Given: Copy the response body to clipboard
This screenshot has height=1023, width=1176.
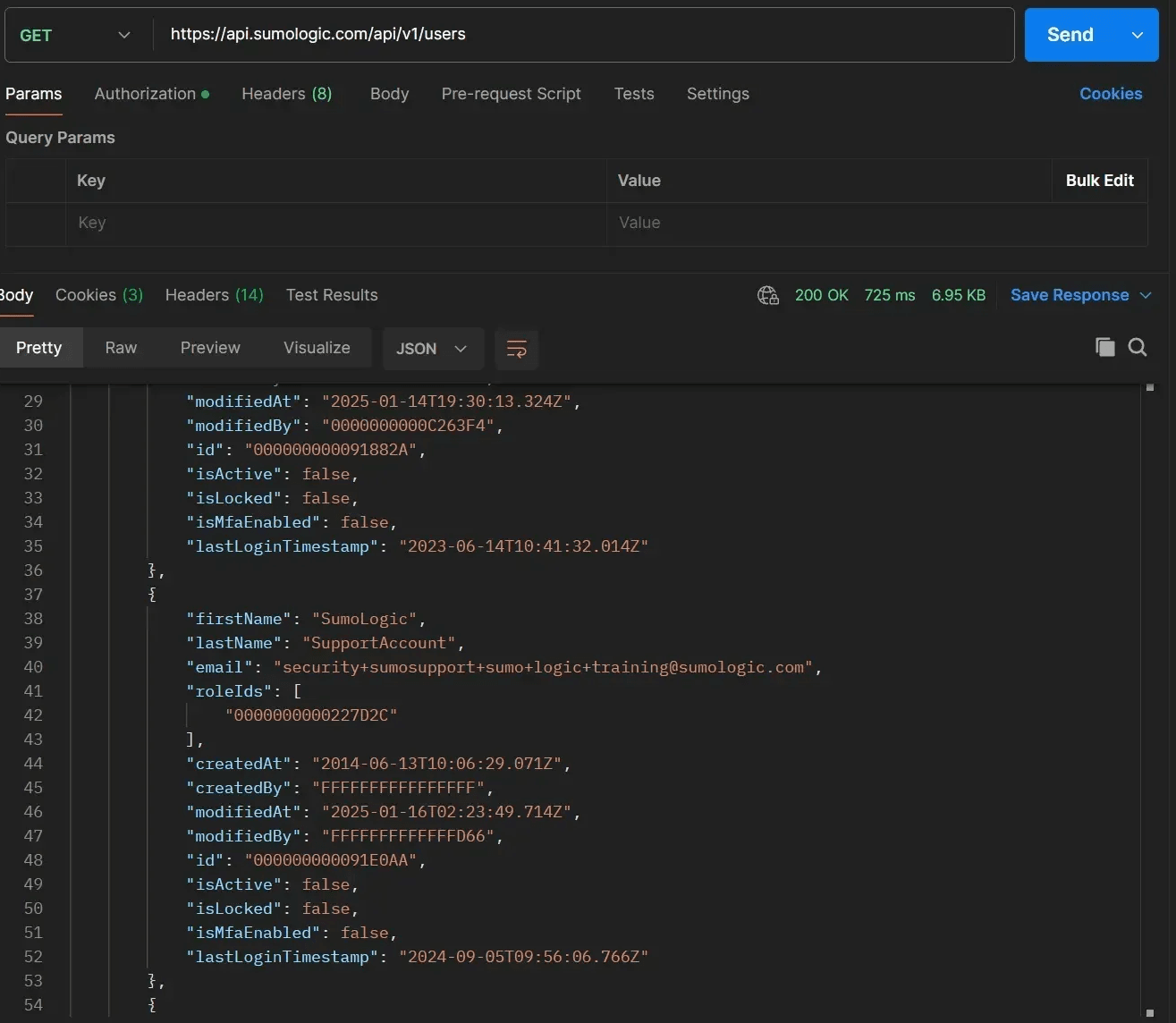Looking at the screenshot, I should [x=1104, y=347].
